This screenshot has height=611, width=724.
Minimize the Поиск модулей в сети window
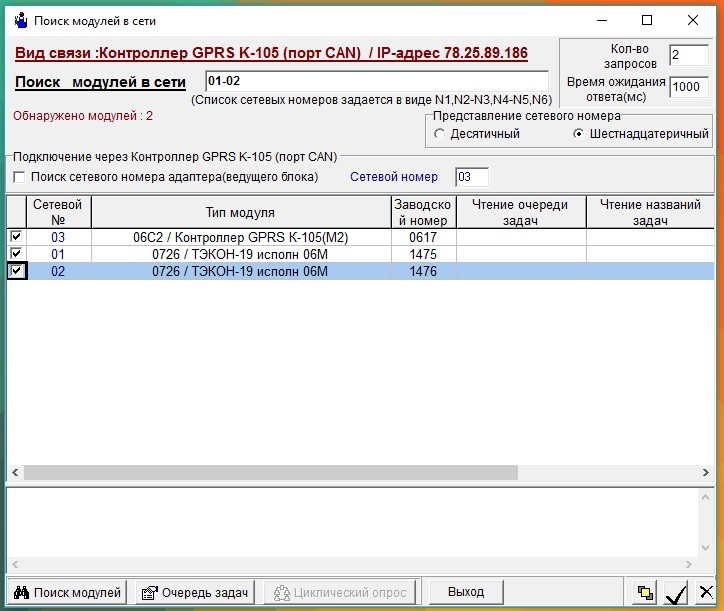click(x=602, y=20)
